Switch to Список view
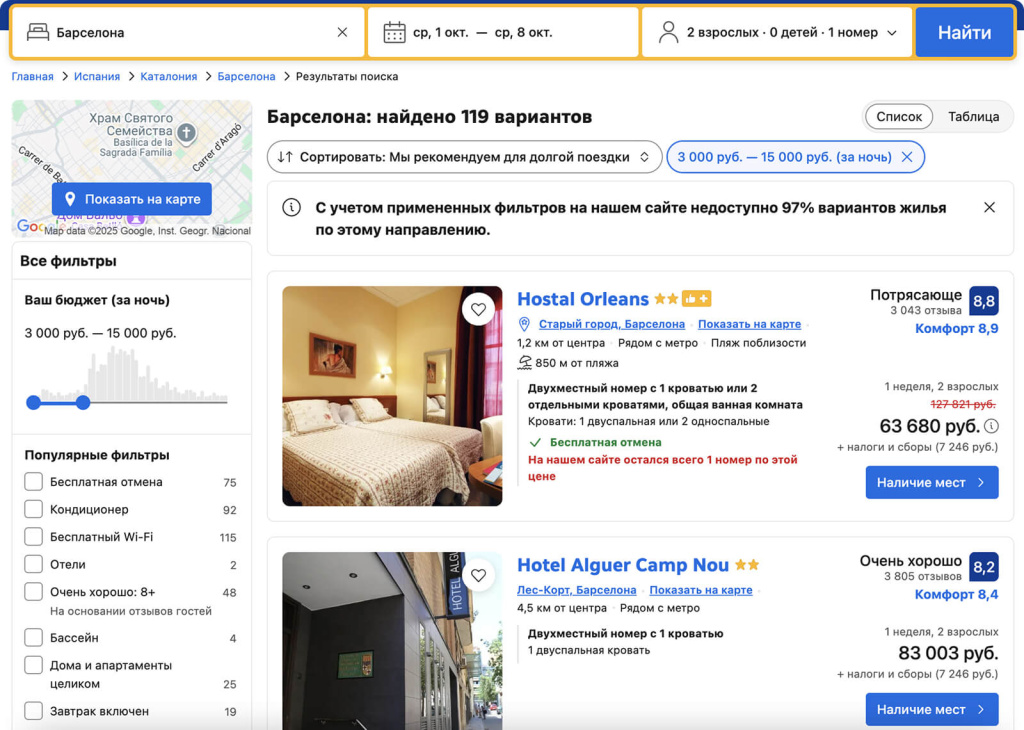1024x730 pixels. (899, 117)
